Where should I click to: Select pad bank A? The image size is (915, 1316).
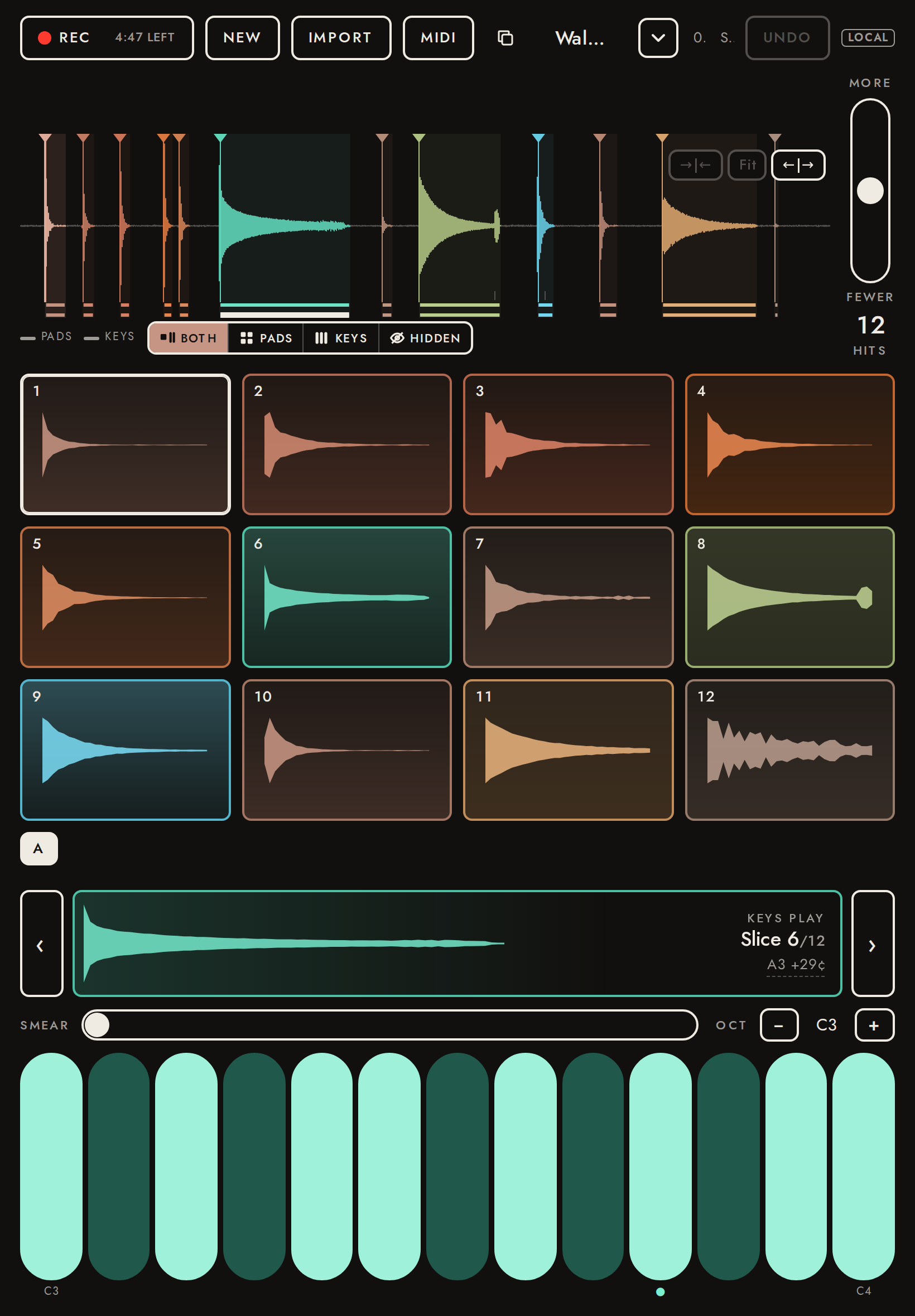coord(39,849)
